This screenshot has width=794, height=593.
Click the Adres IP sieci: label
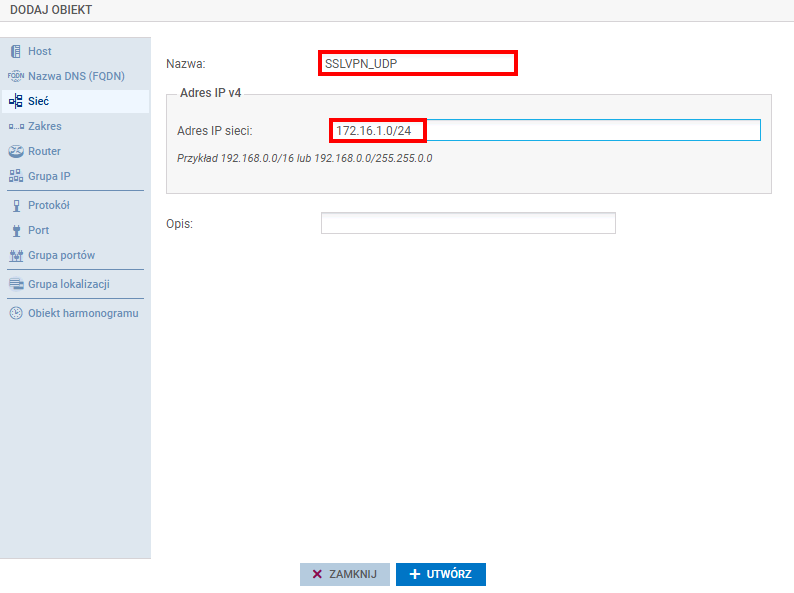click(215, 131)
